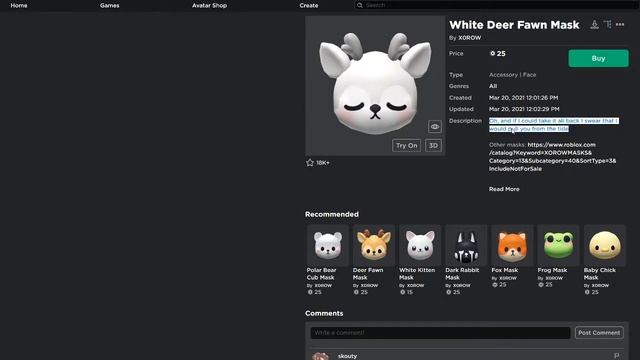Click the Robux icon next to price 25
This screenshot has width=640, height=360.
tap(492, 53)
